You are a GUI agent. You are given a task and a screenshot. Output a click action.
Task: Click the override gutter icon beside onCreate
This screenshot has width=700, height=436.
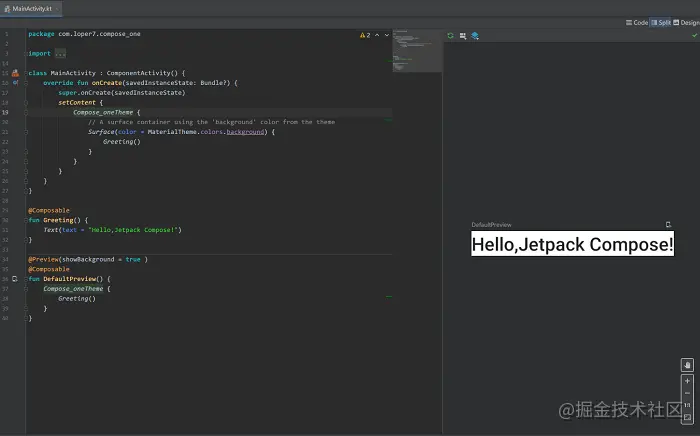click(x=15, y=83)
